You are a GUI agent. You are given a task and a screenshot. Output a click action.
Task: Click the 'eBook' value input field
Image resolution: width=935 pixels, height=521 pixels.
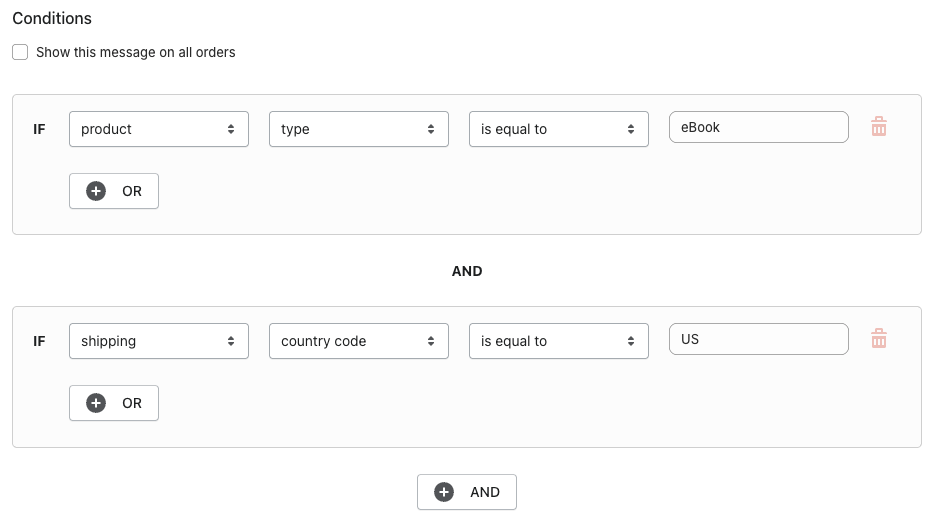pos(758,127)
